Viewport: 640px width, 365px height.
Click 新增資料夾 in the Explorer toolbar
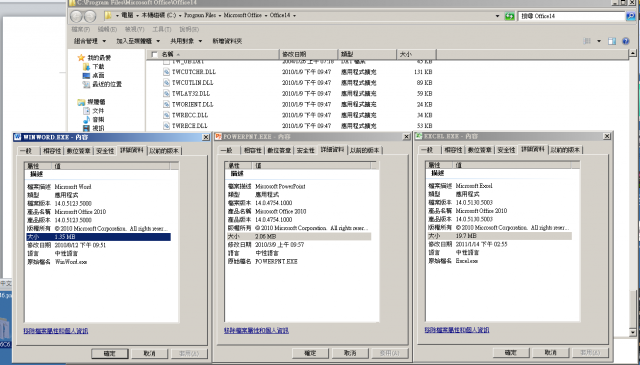click(227, 41)
